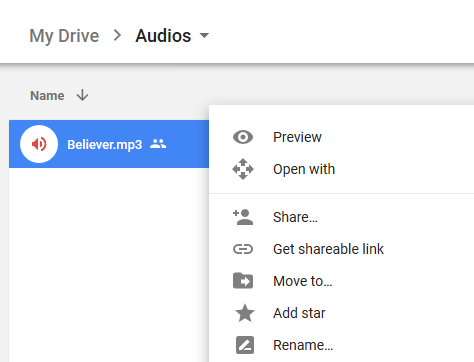Click the Open with arrows icon
Image resolution: width=474 pixels, height=362 pixels.
pyautogui.click(x=243, y=169)
